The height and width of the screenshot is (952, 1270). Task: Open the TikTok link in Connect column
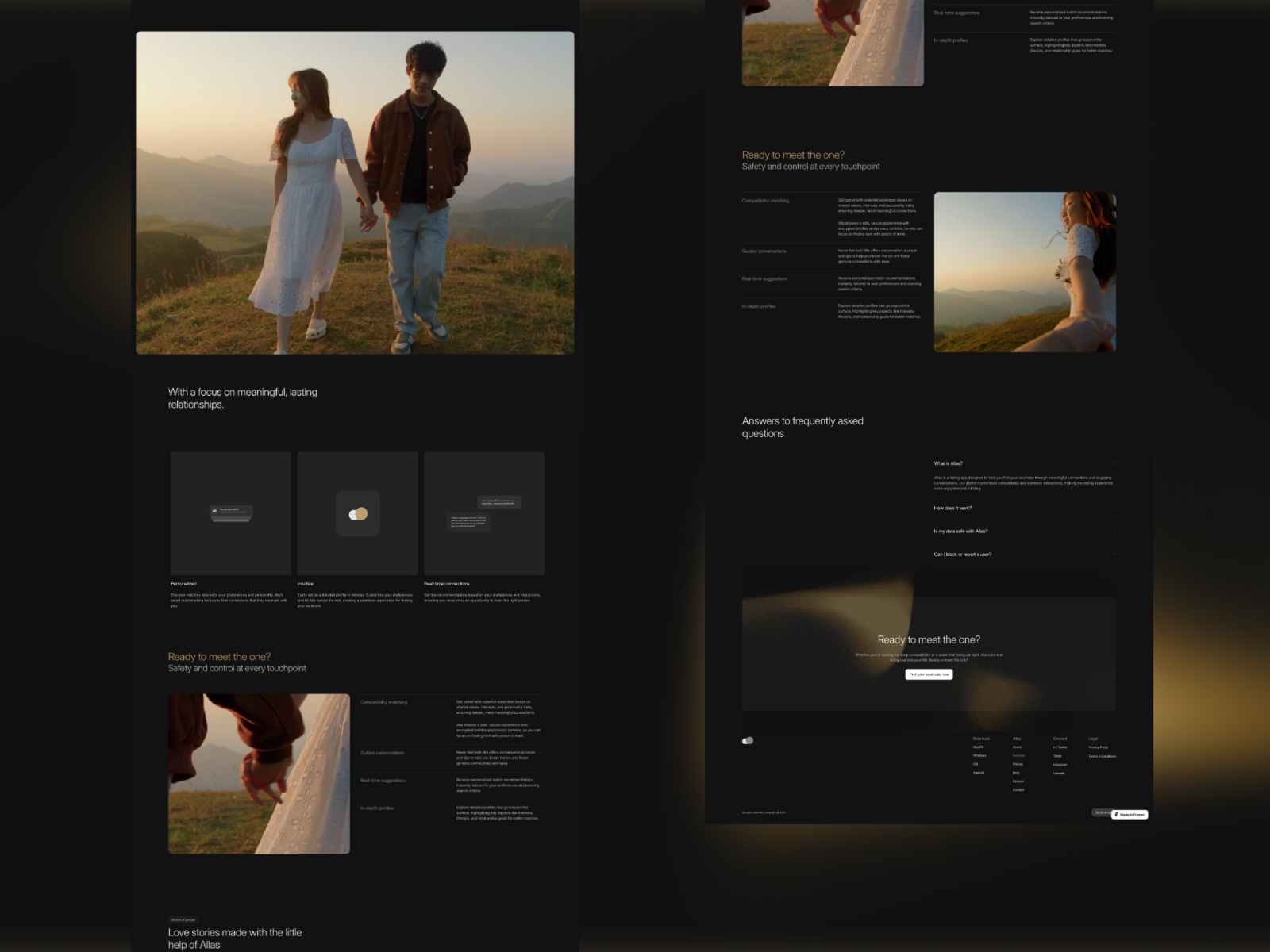(1058, 756)
